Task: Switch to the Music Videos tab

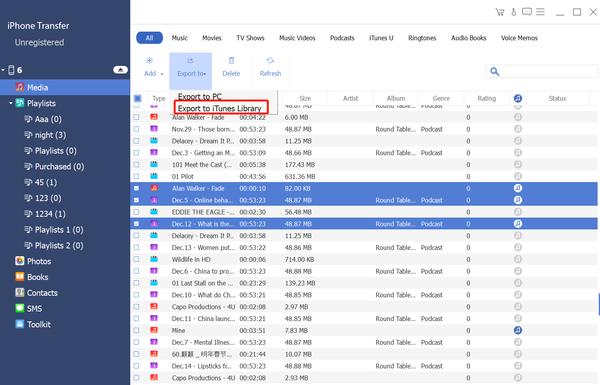Action: tap(297, 38)
